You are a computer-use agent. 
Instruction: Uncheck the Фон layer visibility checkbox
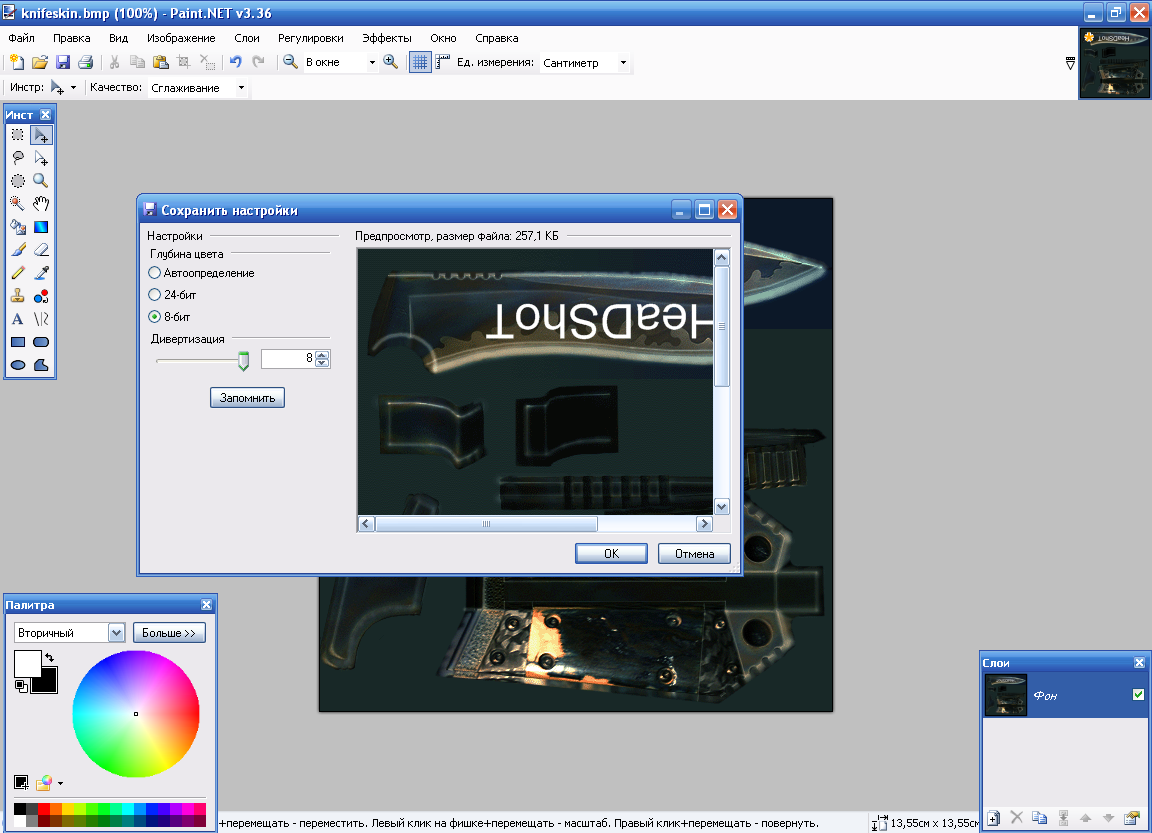pyautogui.click(x=1138, y=695)
